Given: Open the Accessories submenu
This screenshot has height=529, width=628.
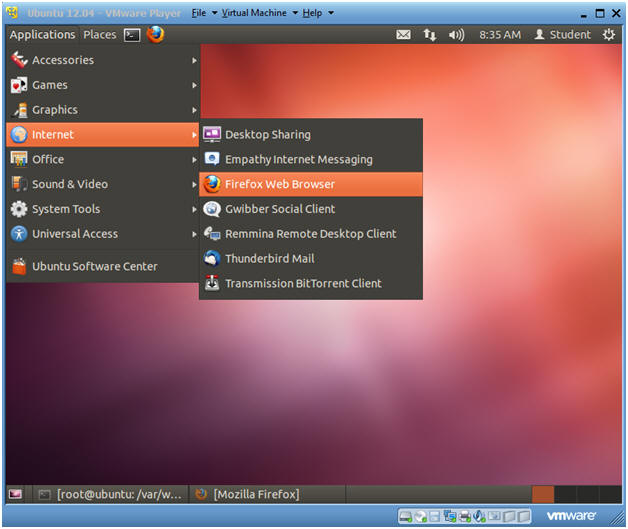Looking at the screenshot, I should click(103, 60).
